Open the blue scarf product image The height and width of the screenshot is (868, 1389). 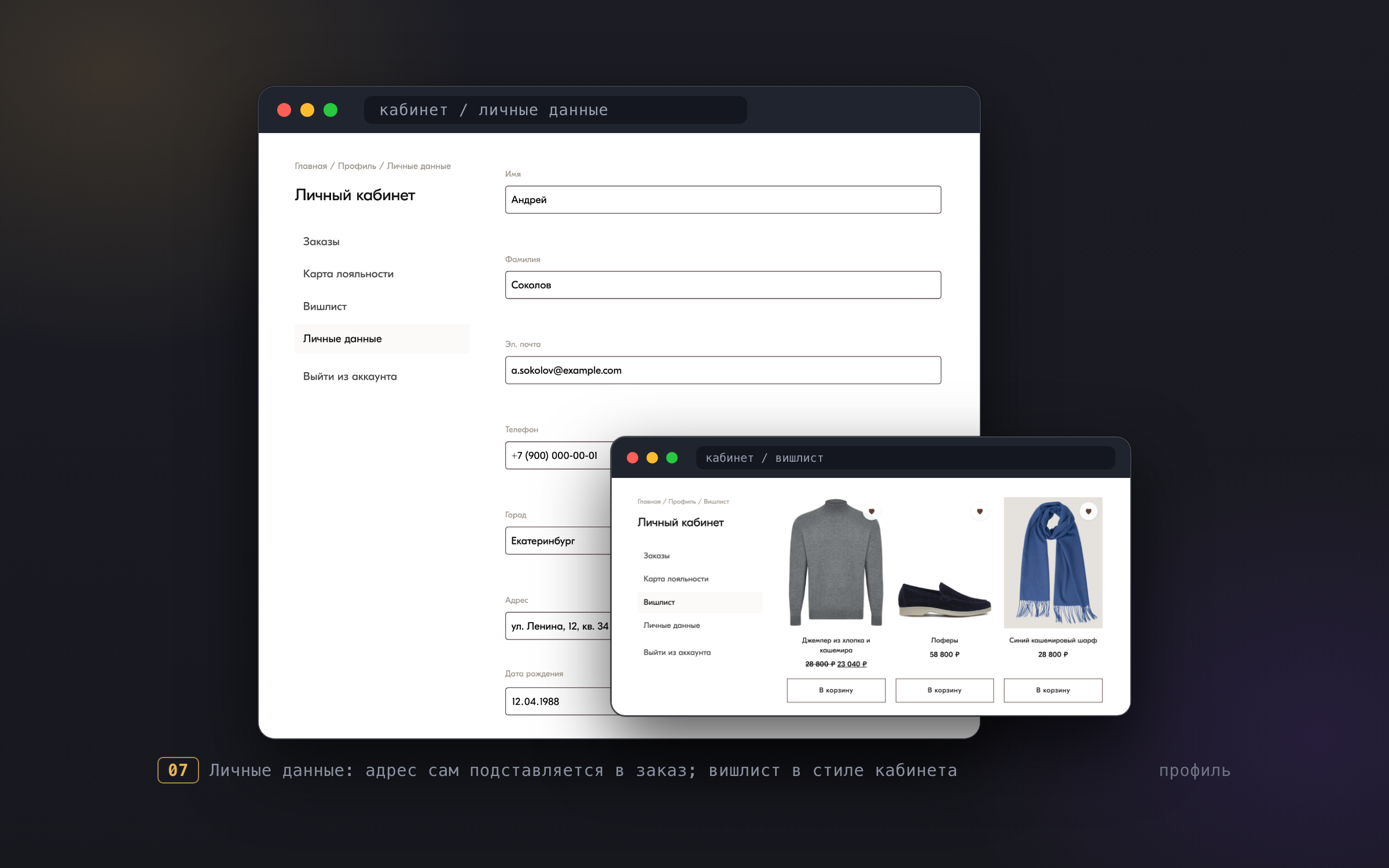(x=1053, y=562)
